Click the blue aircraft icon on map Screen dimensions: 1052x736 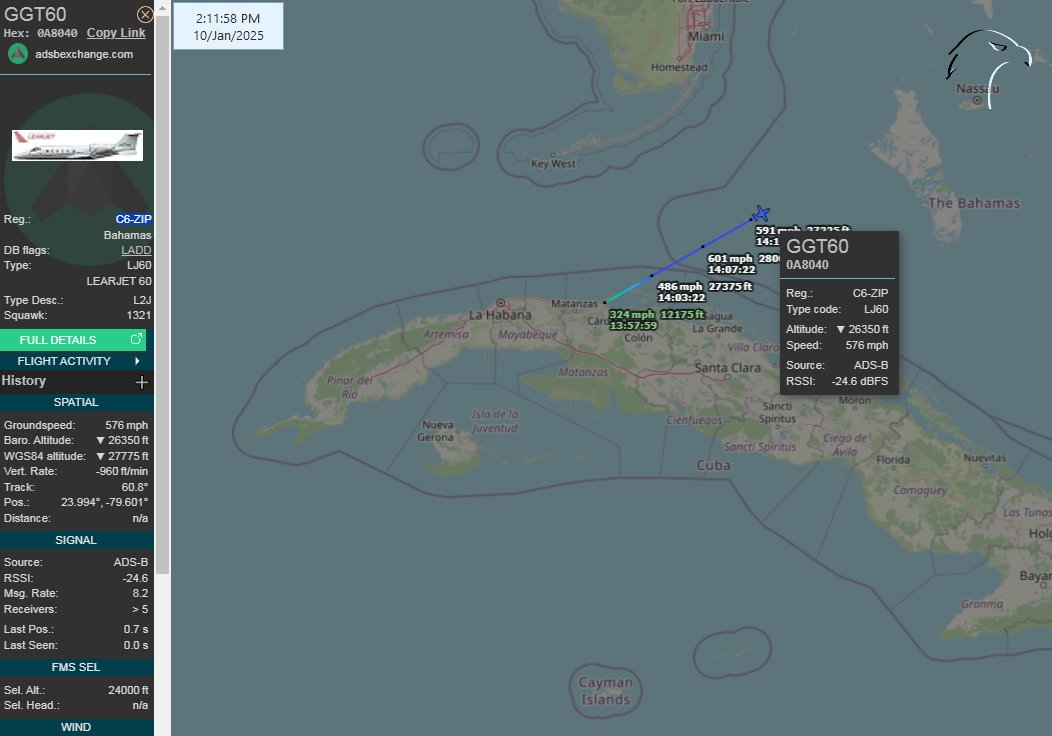coord(761,213)
